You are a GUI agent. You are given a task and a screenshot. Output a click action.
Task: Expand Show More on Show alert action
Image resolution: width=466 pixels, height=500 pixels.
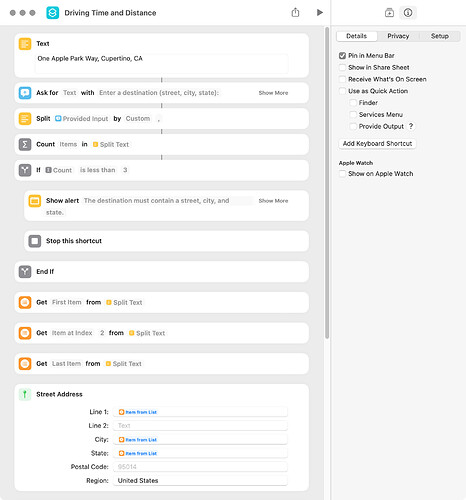273,201
